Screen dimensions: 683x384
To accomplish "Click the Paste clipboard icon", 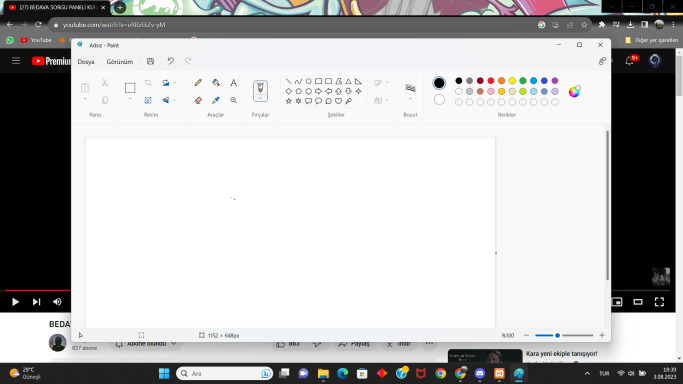I will coord(85,88).
